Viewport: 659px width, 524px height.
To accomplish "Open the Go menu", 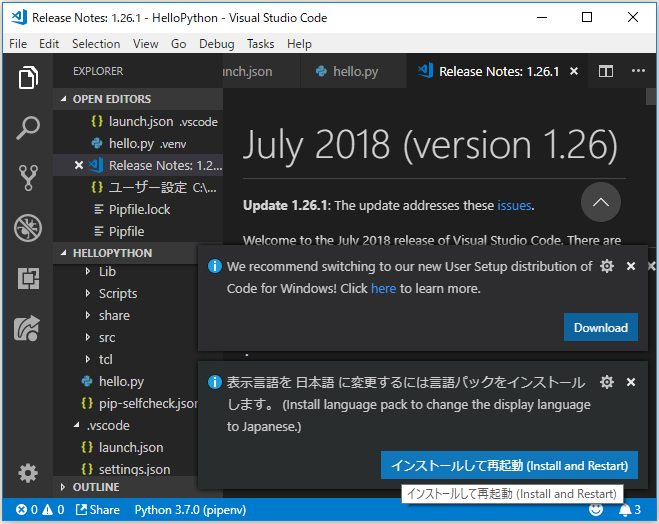I will 178,44.
